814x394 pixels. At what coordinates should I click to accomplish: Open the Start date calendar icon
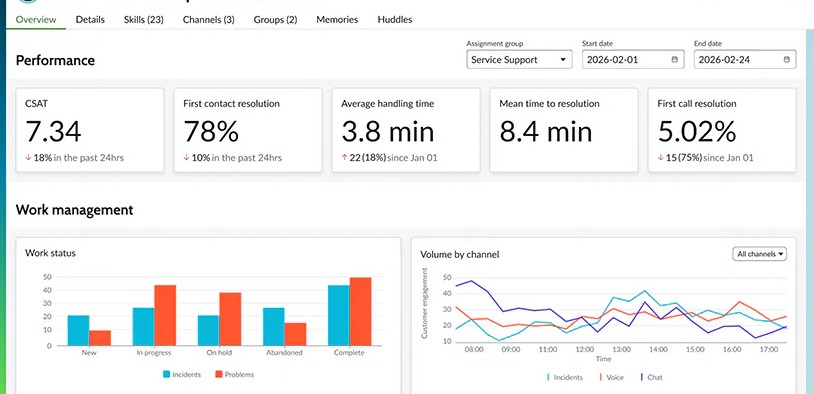[674, 60]
